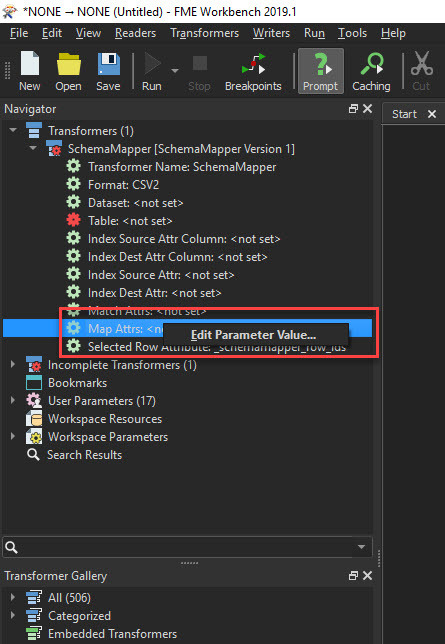Toggle the Prompt button in toolbar
This screenshot has height=644, width=445.
pos(320,71)
